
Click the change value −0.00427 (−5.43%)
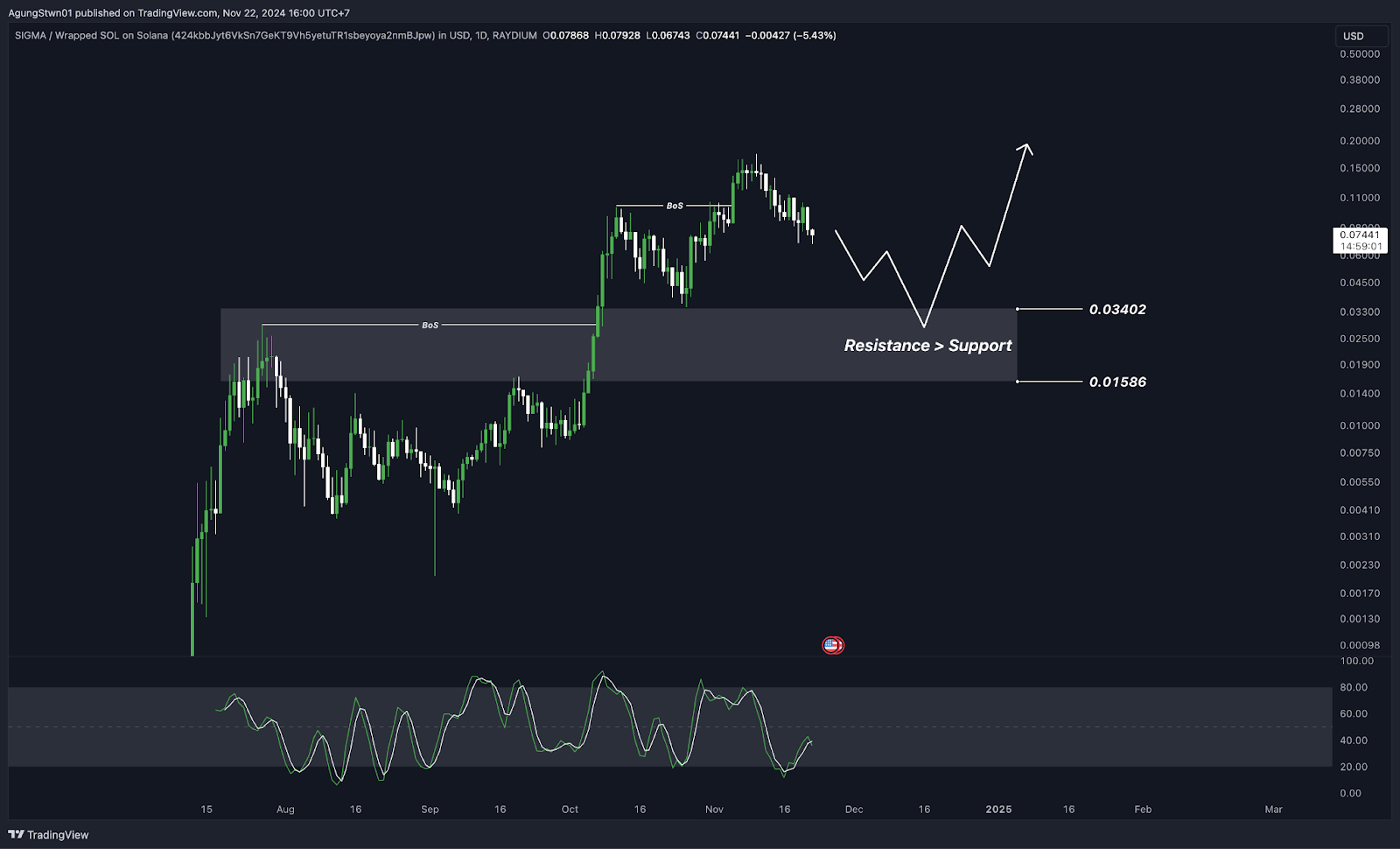[x=791, y=36]
